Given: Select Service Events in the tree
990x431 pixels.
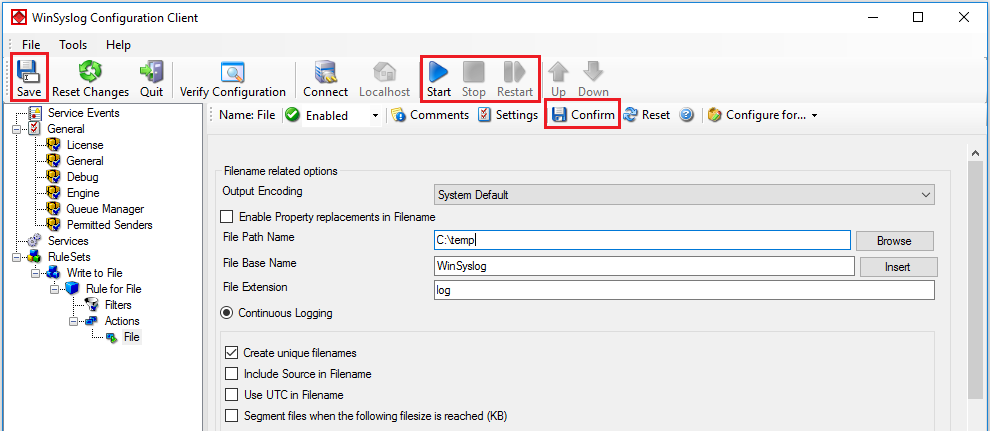Looking at the screenshot, I should pos(83,113).
